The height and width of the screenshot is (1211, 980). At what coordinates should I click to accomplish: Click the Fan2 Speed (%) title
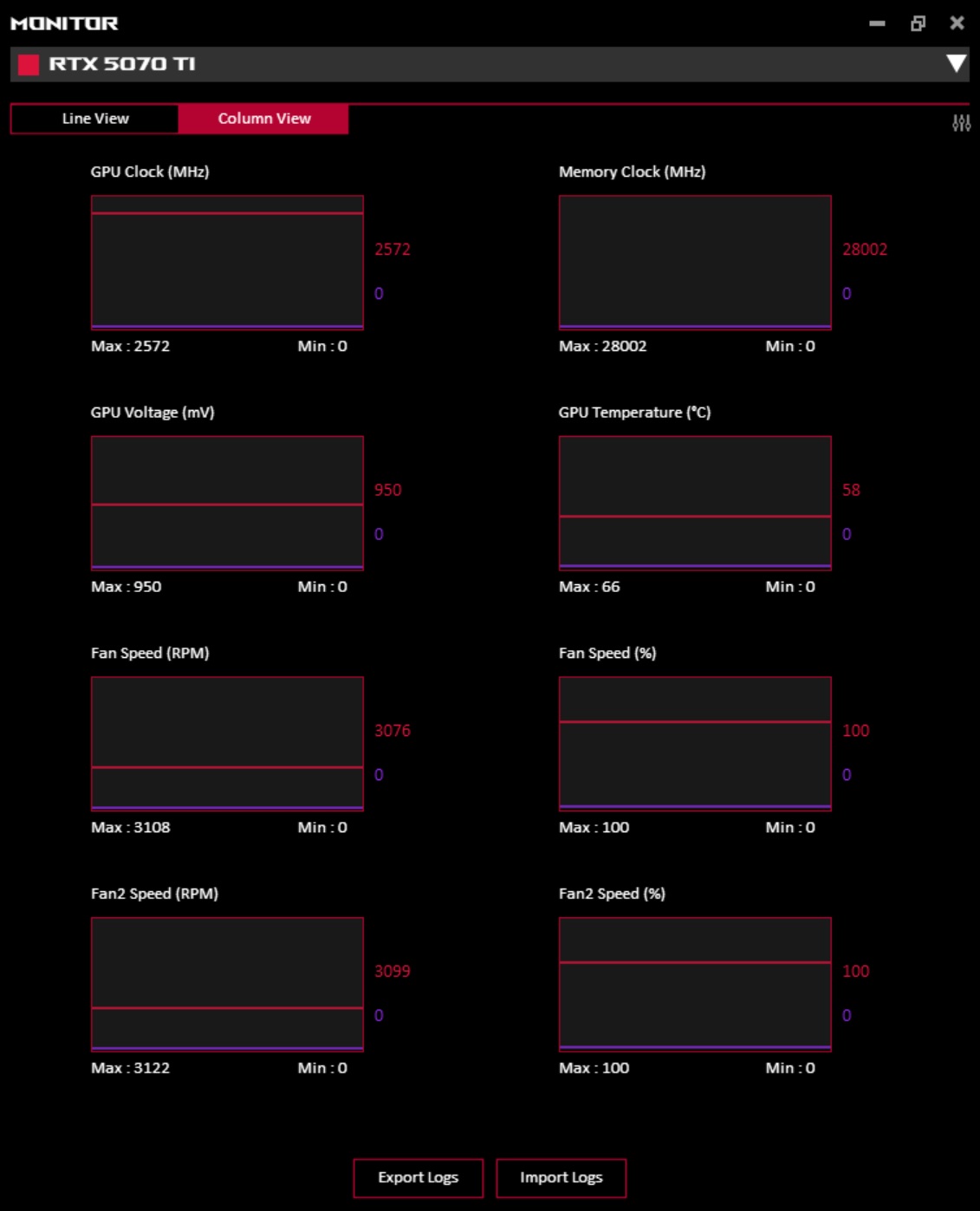612,894
